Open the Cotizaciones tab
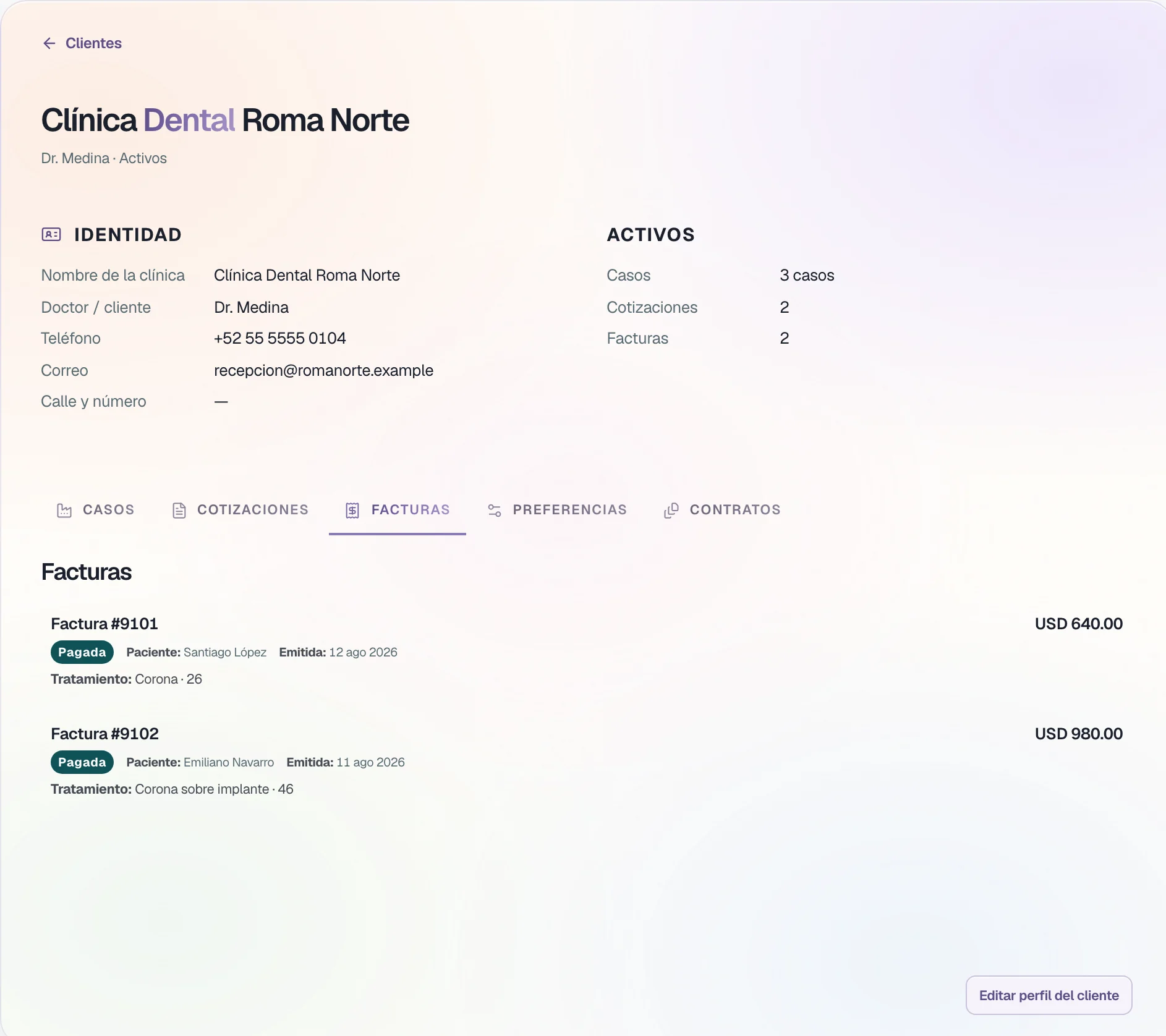 tap(240, 510)
